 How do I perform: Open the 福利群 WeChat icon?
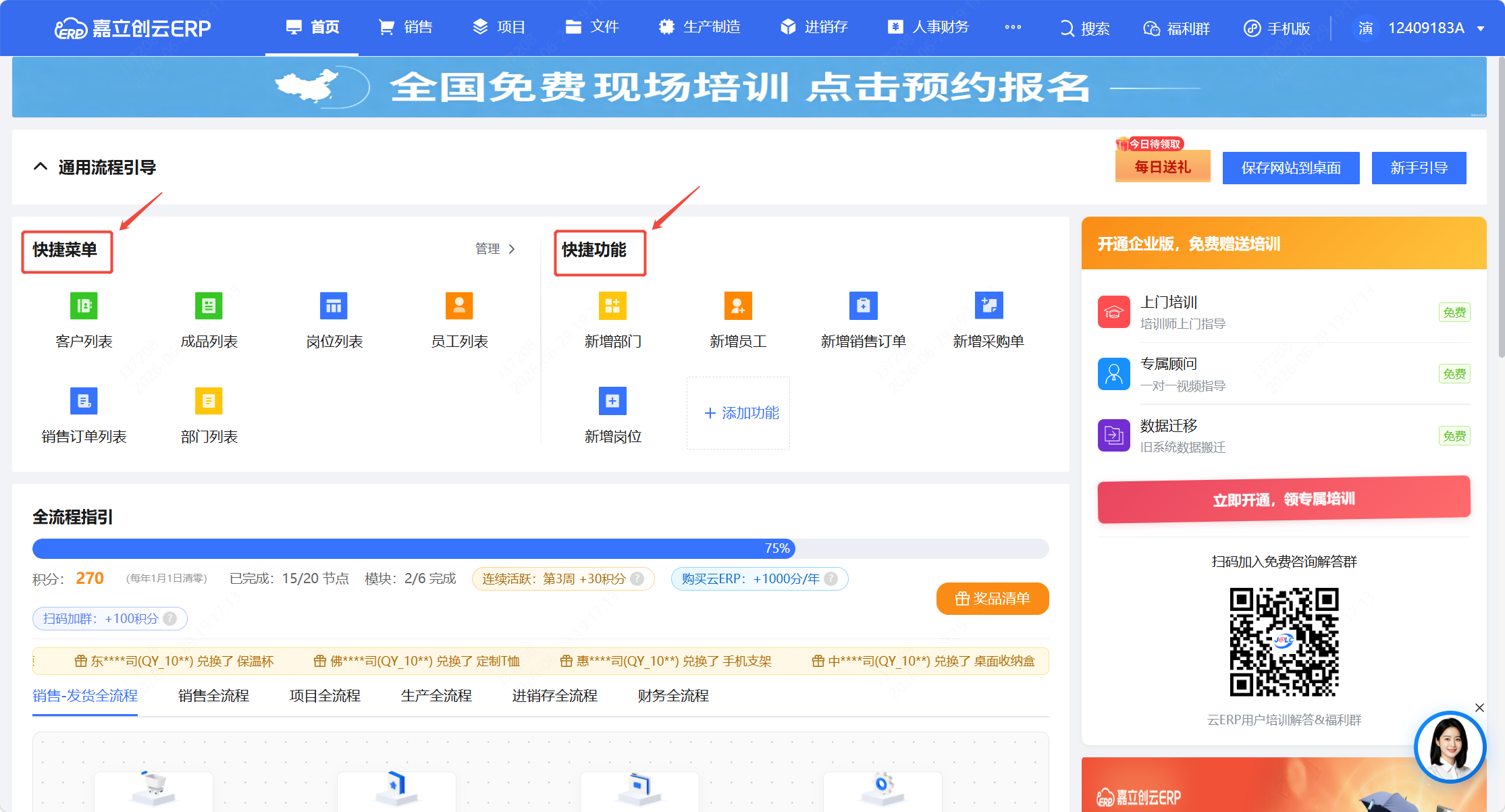[1151, 28]
